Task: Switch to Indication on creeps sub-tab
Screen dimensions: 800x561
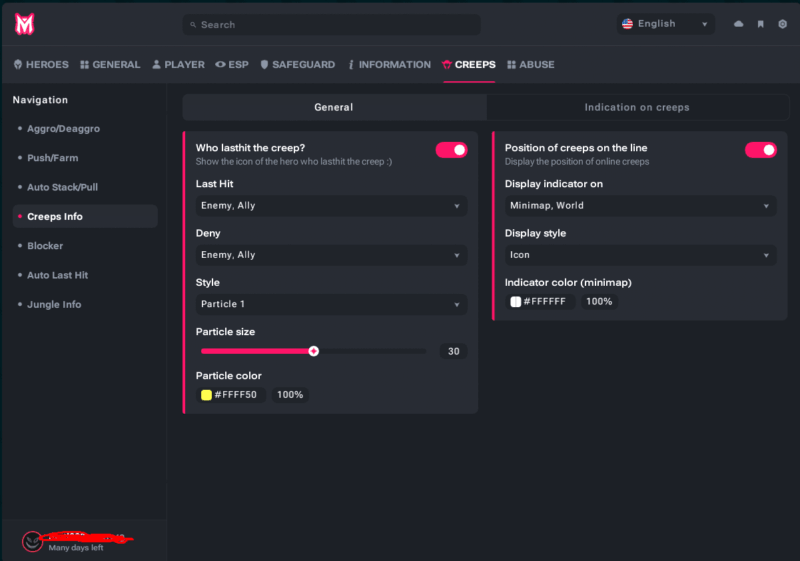Action: tap(637, 107)
